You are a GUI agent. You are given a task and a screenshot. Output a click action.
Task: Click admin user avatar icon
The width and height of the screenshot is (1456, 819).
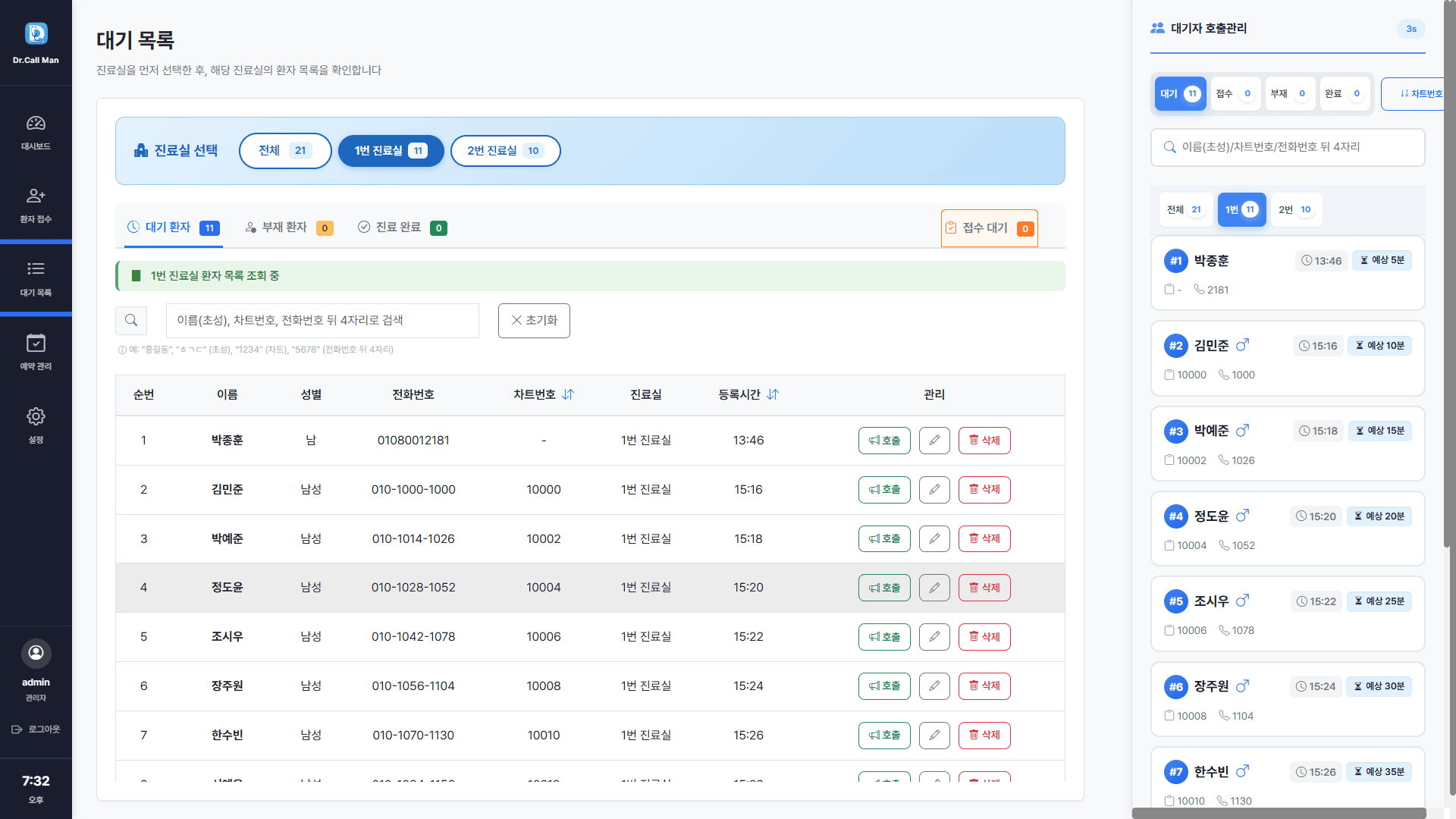36,653
